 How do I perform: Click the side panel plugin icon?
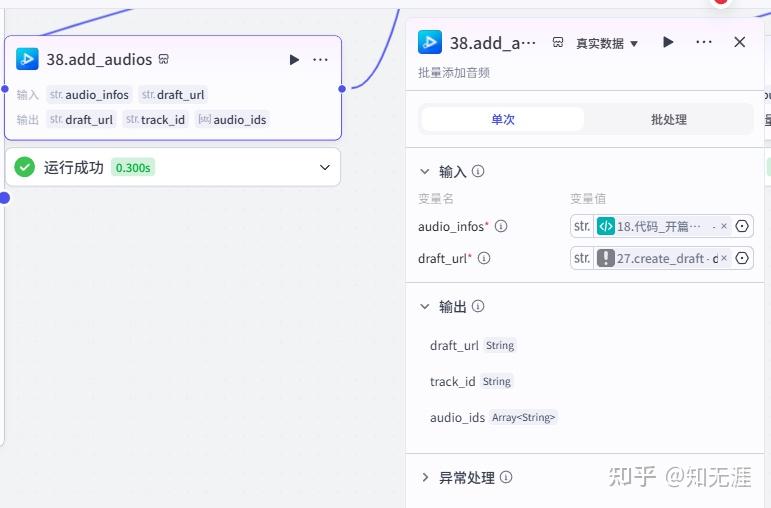pyautogui.click(x=430, y=42)
